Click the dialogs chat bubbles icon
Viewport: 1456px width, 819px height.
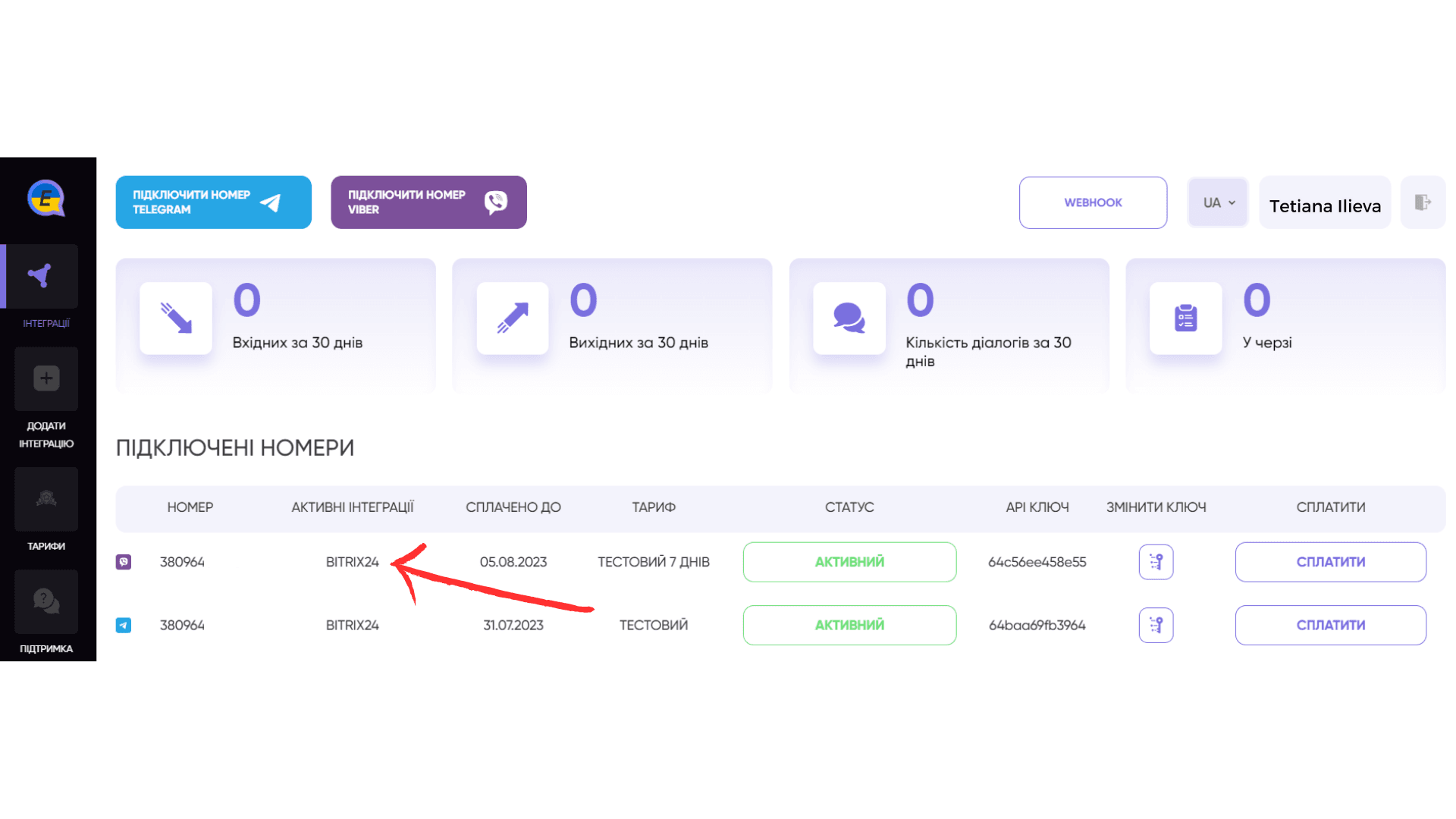click(849, 318)
